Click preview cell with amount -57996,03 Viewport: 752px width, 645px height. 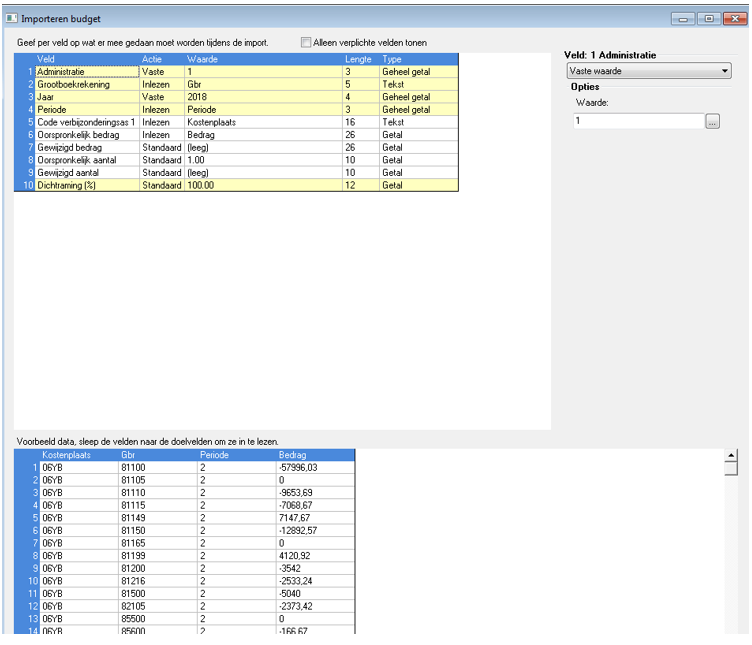[x=314, y=467]
